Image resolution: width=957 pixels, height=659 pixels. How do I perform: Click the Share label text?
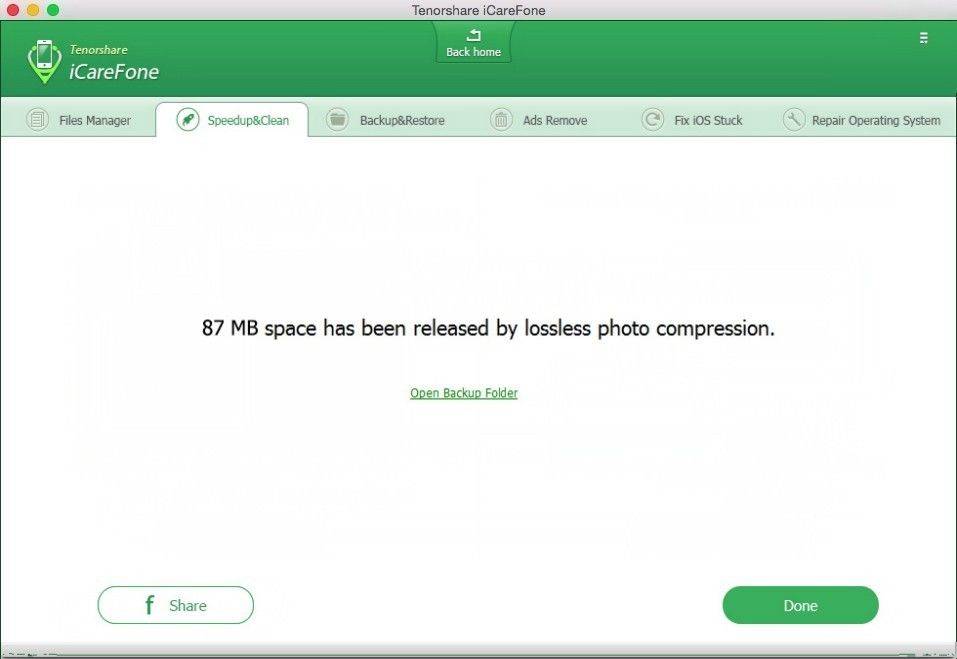pos(188,605)
